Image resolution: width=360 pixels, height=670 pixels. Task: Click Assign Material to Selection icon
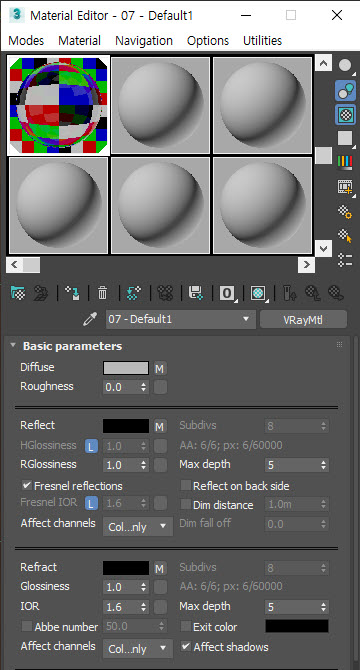coord(72,293)
